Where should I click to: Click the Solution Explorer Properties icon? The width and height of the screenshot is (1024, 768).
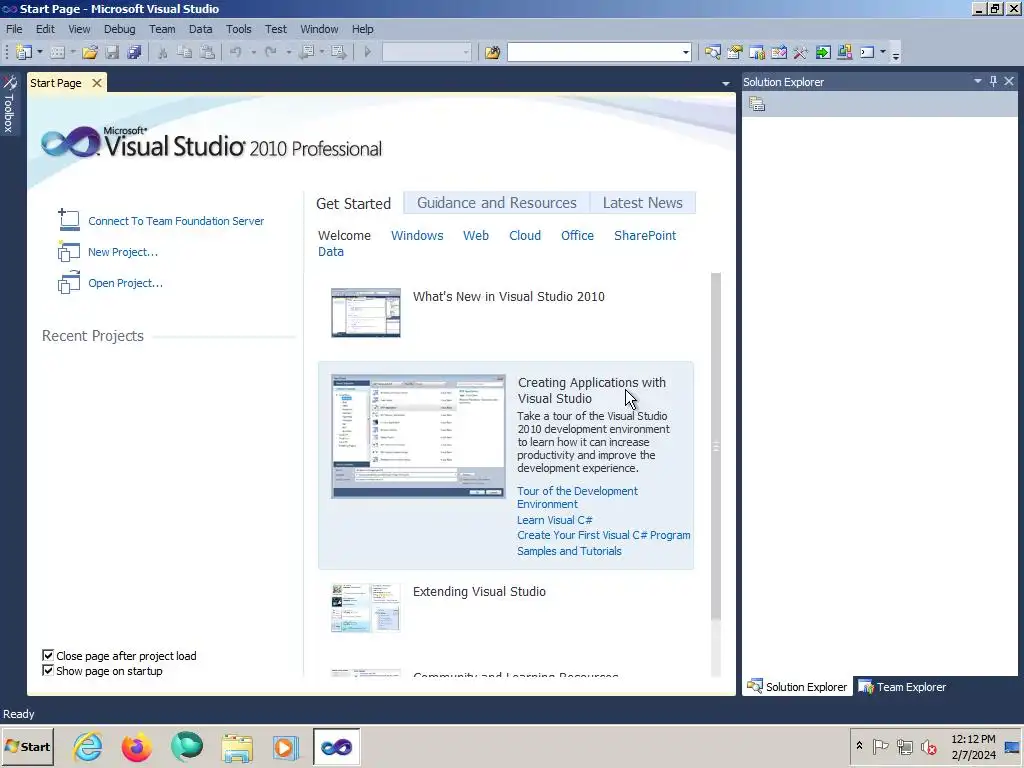757,104
